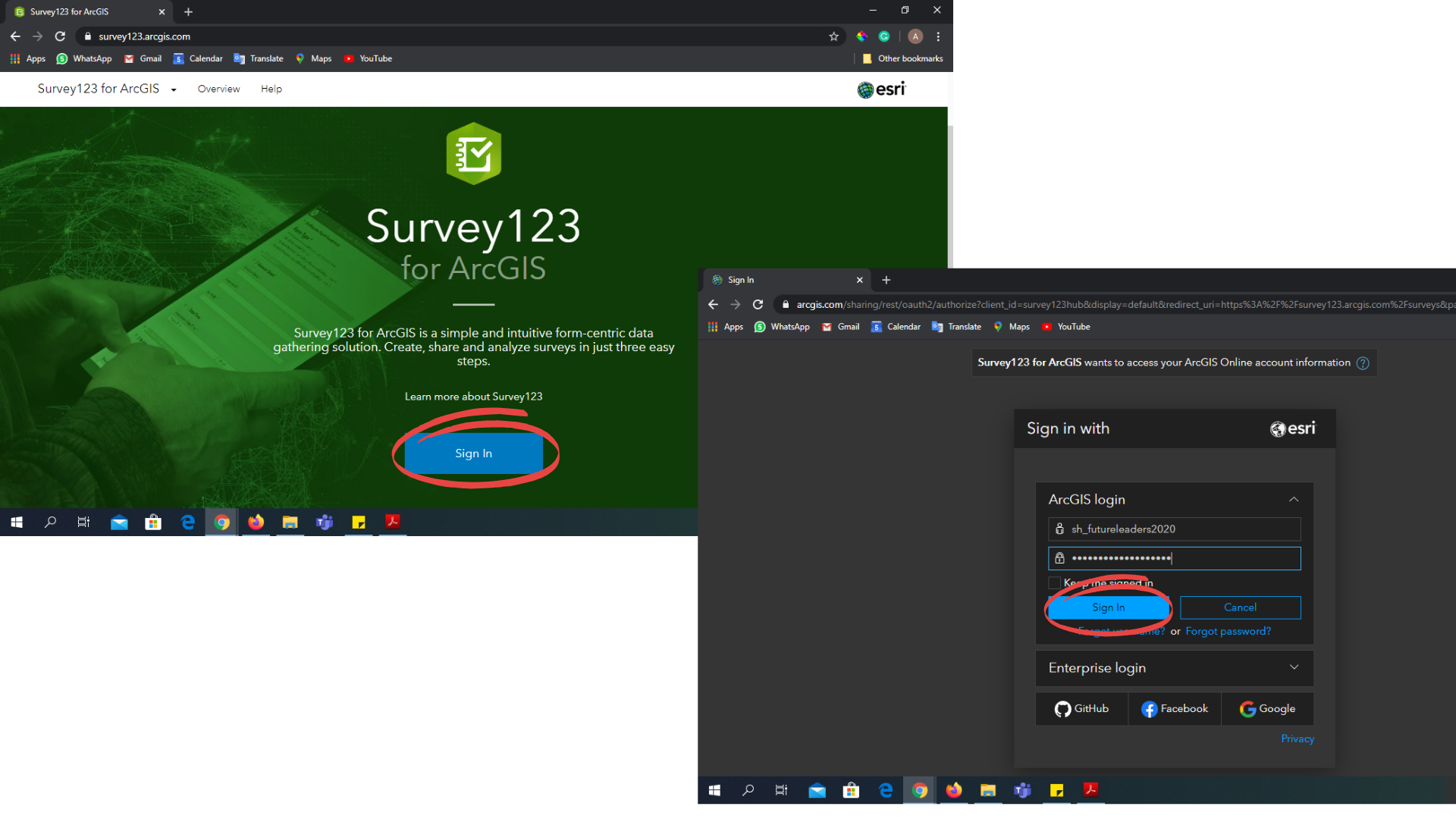
Task: Open Microsoft Teams from the lower right taskbar
Action: pyautogui.click(x=1022, y=791)
